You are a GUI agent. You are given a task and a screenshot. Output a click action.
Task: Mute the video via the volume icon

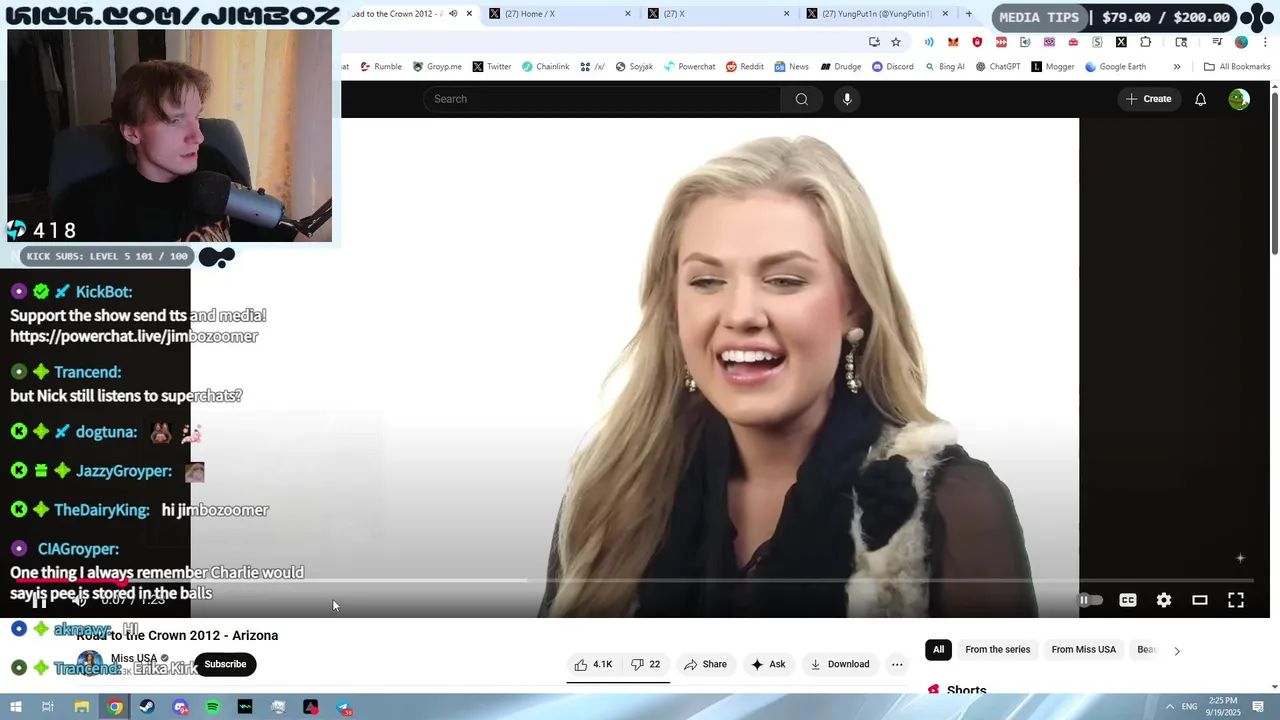[79, 600]
